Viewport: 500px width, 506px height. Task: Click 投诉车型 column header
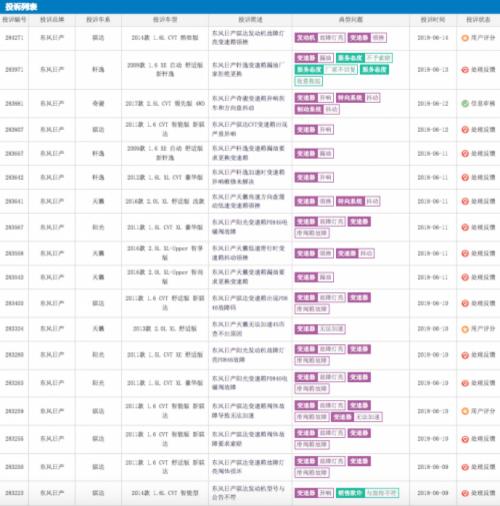tap(165, 20)
